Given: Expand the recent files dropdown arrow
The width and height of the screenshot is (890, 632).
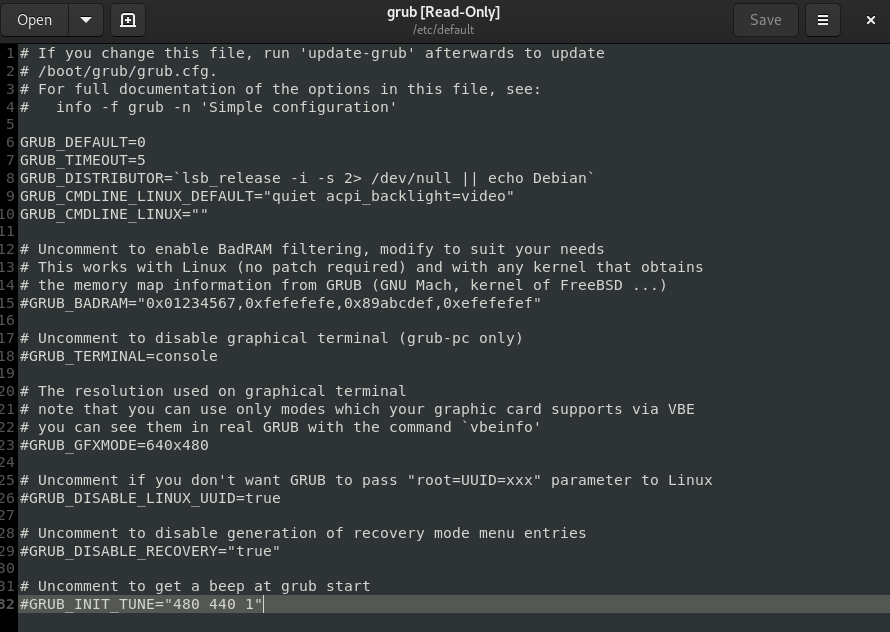Looking at the screenshot, I should (86, 20).
